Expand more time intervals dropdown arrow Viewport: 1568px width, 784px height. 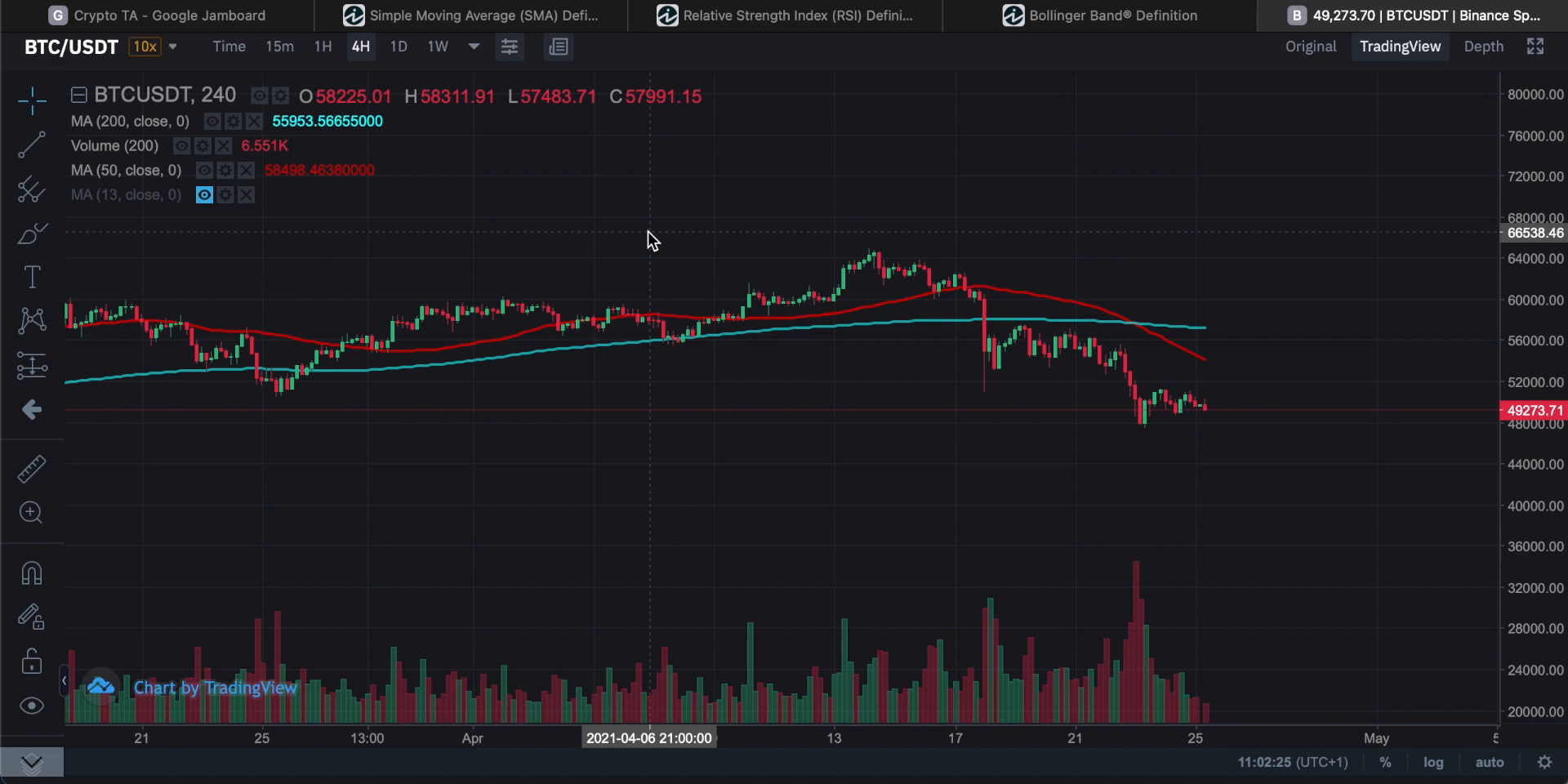pyautogui.click(x=474, y=47)
